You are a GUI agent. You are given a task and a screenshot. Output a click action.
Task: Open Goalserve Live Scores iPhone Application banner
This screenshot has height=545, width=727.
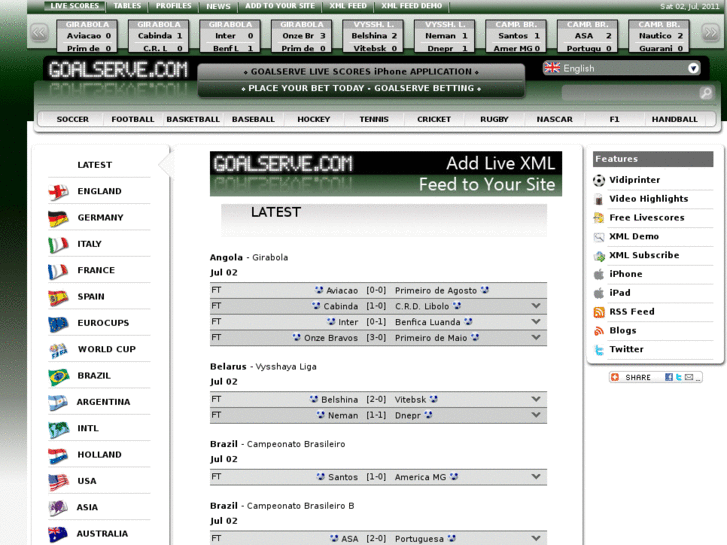[361, 72]
